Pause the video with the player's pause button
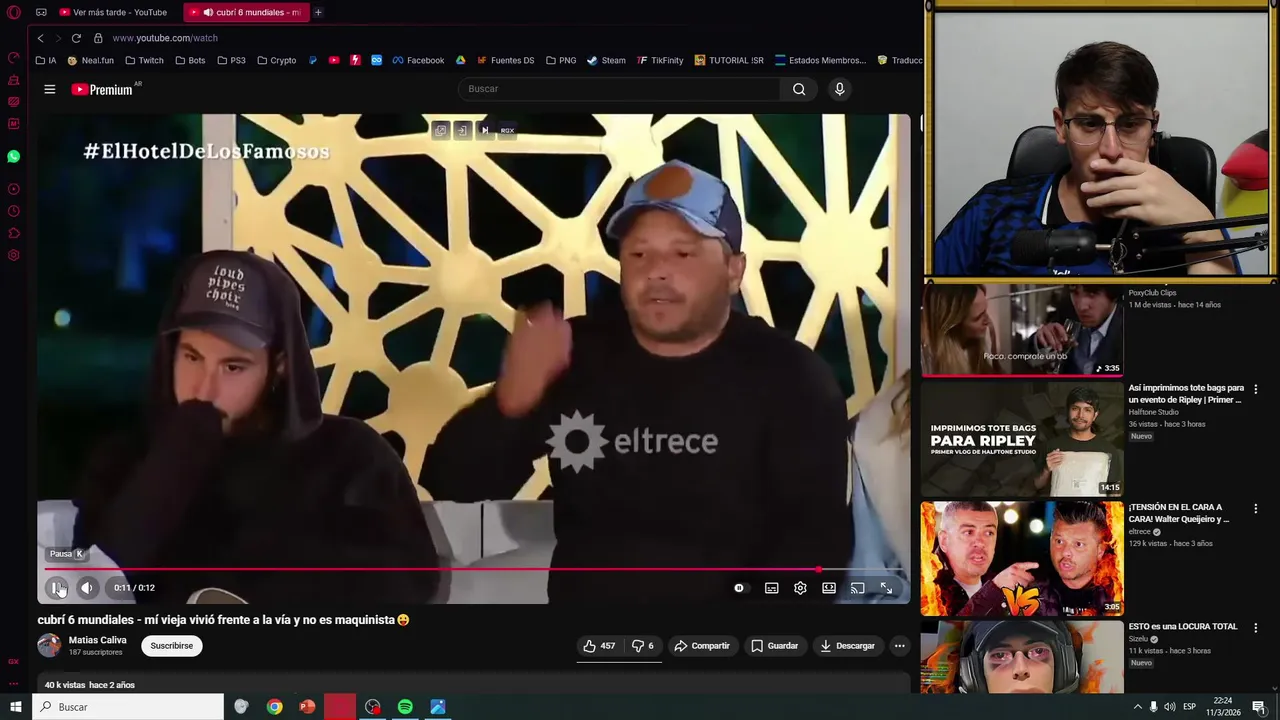 [x=57, y=588]
